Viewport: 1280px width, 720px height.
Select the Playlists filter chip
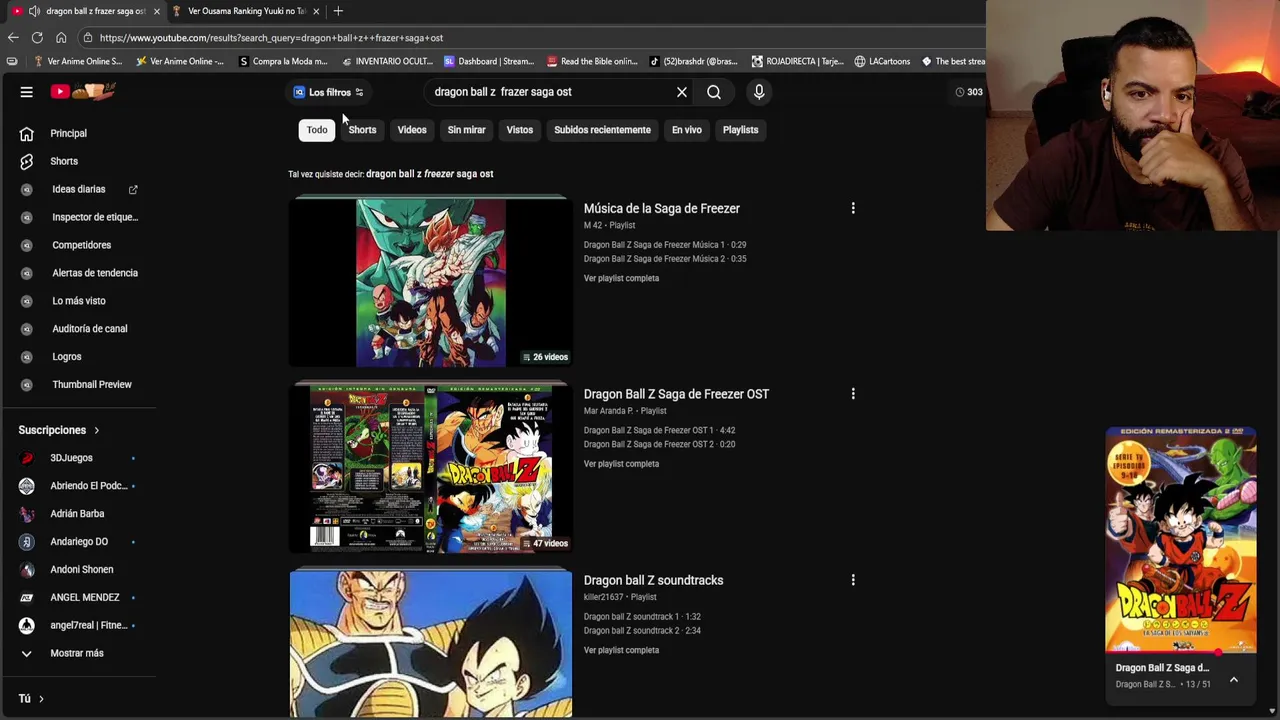[x=741, y=130]
